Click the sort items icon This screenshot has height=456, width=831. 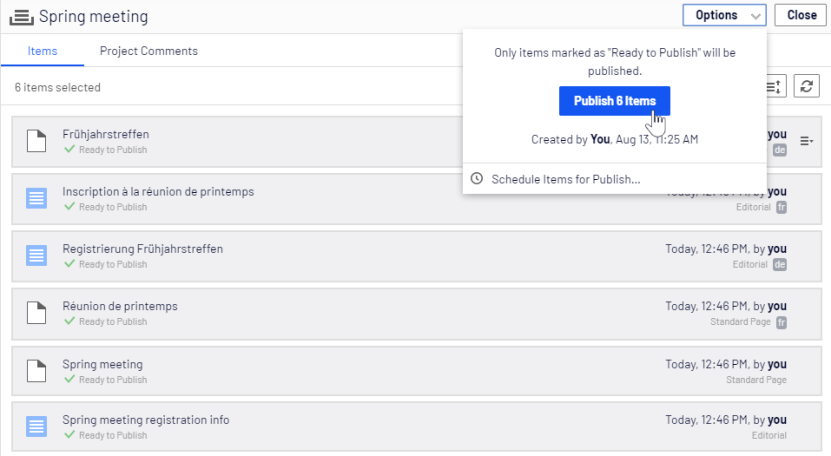[775, 87]
